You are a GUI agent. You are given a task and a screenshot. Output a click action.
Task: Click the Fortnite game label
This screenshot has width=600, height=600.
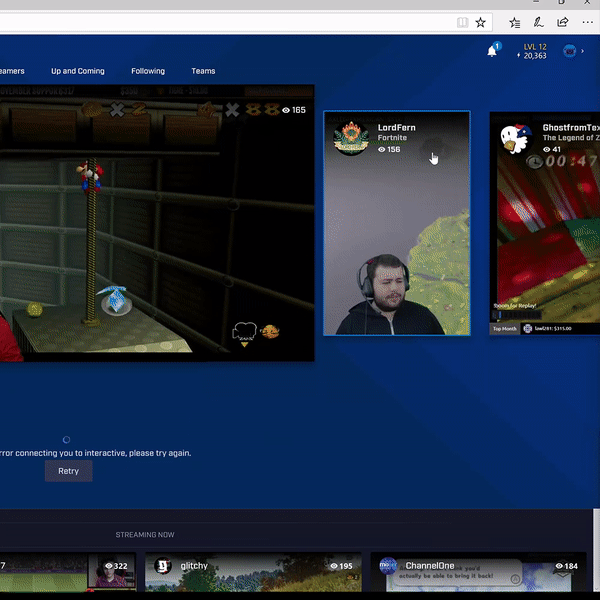pos(392,138)
